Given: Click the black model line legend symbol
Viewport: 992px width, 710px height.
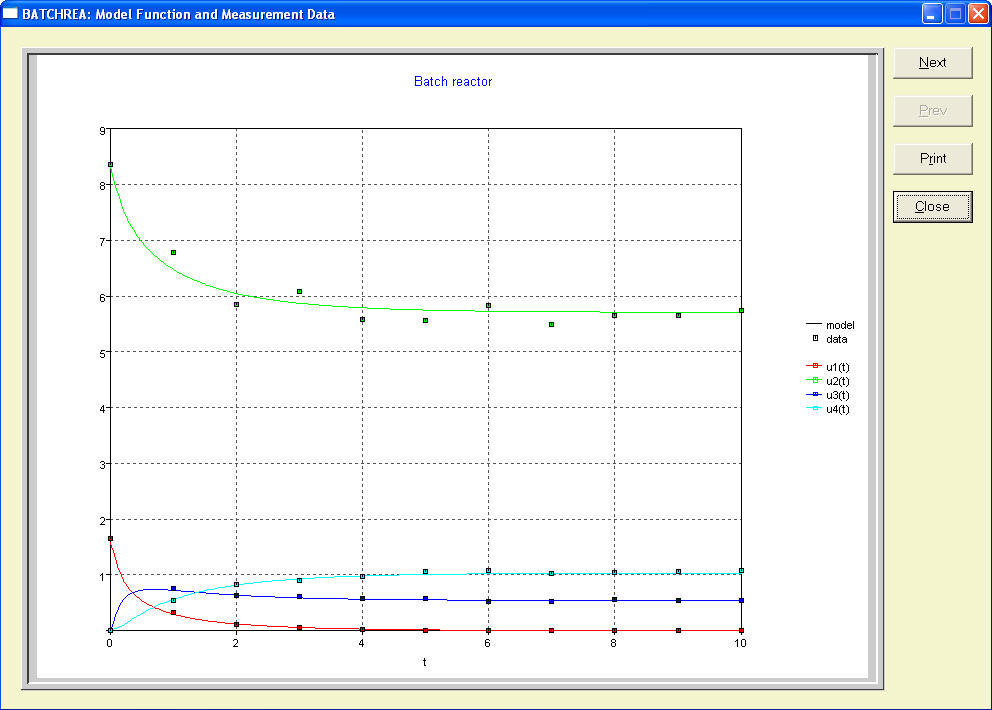Looking at the screenshot, I should [814, 325].
